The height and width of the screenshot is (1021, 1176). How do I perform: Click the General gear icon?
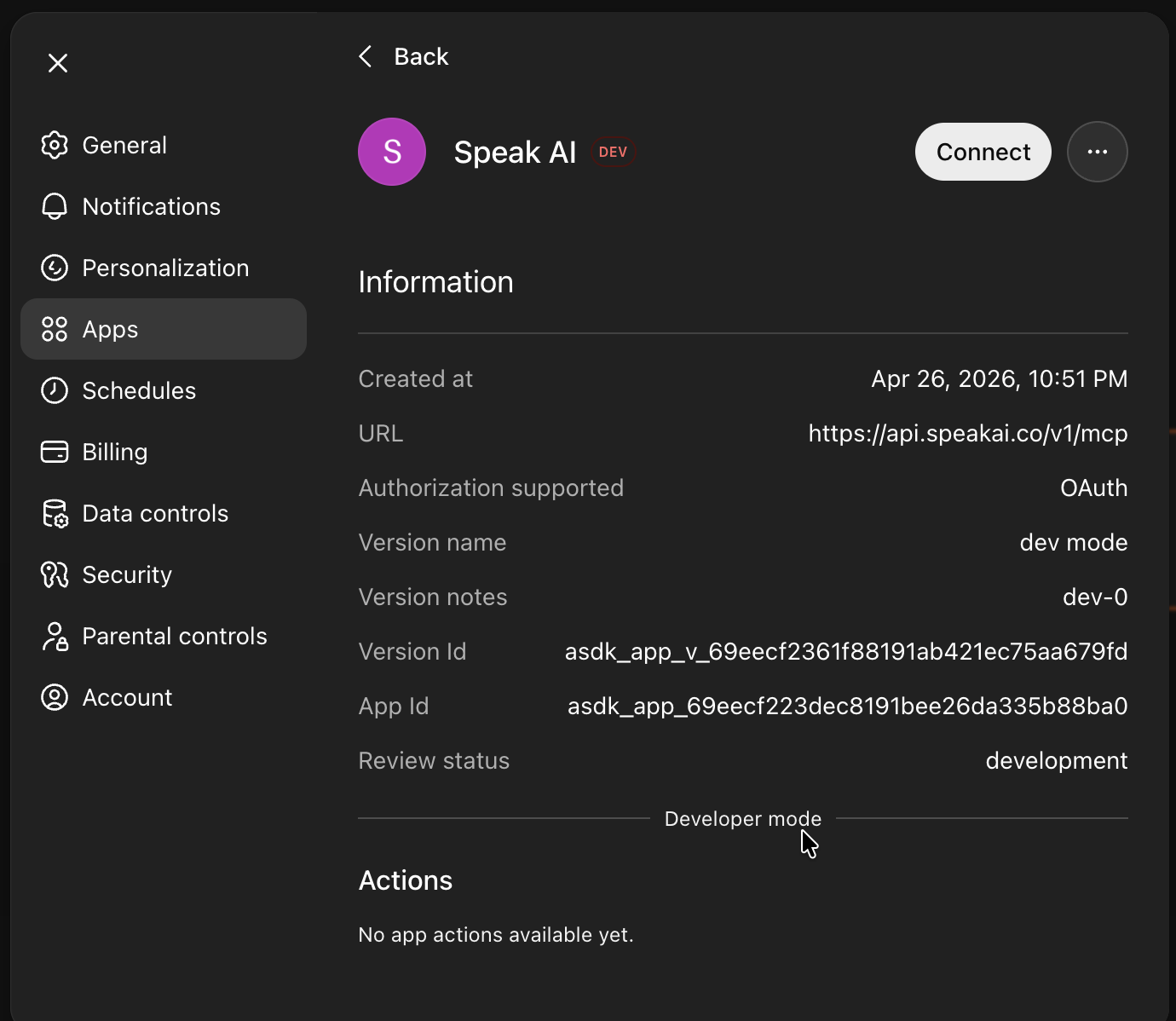coord(55,145)
